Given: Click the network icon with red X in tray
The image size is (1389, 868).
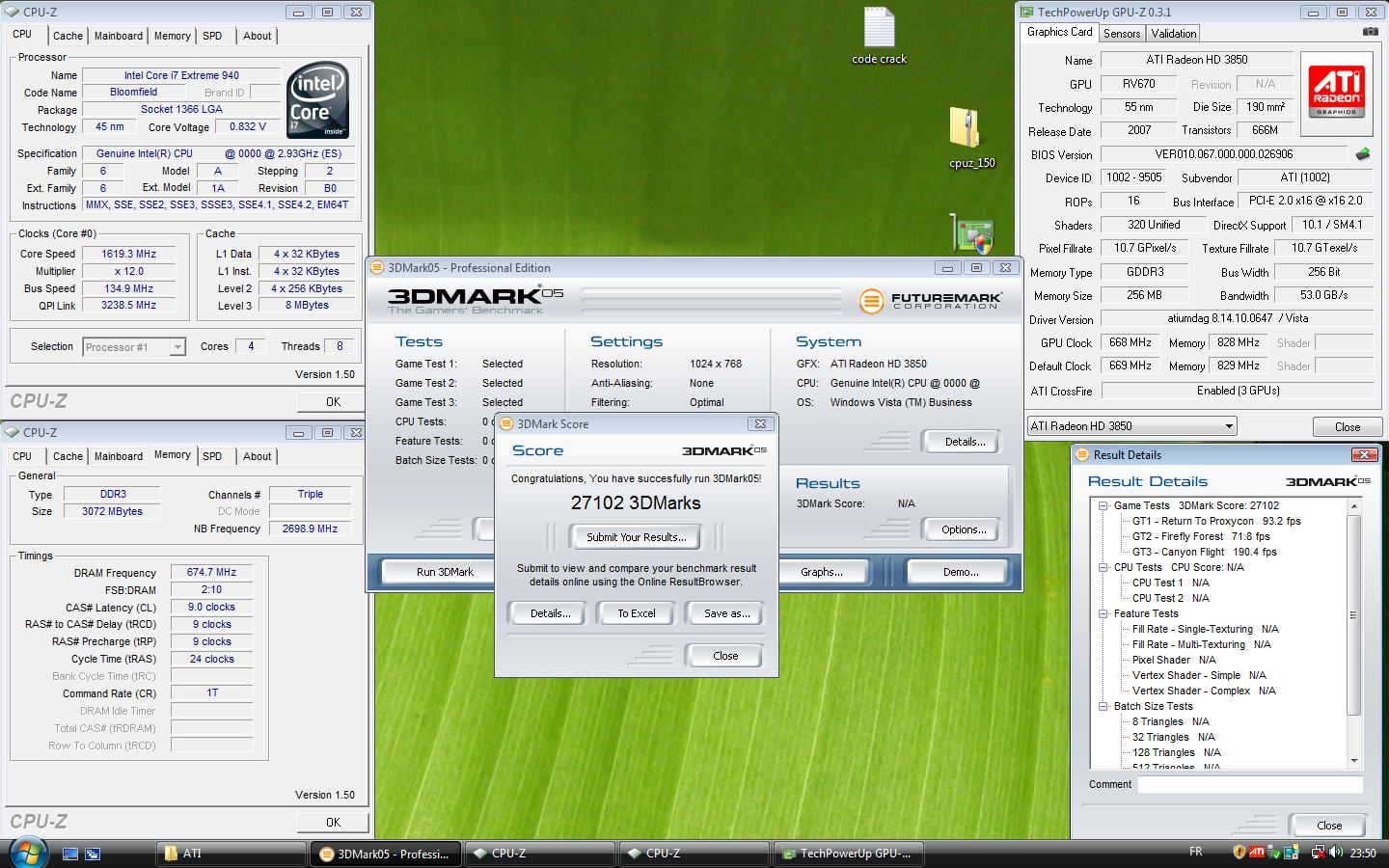Looking at the screenshot, I should 1318,853.
